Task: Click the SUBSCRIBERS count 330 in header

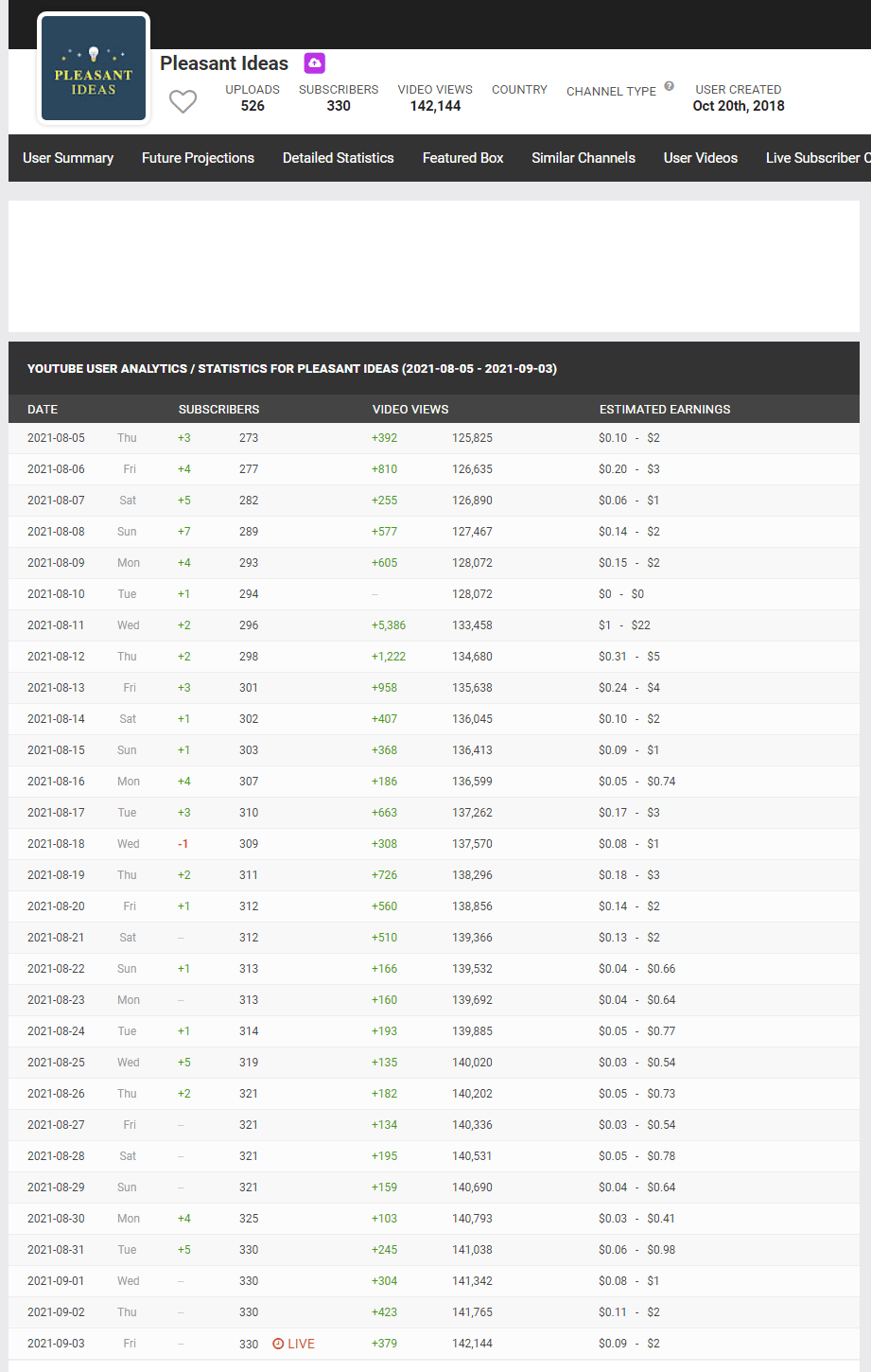Action: click(339, 106)
